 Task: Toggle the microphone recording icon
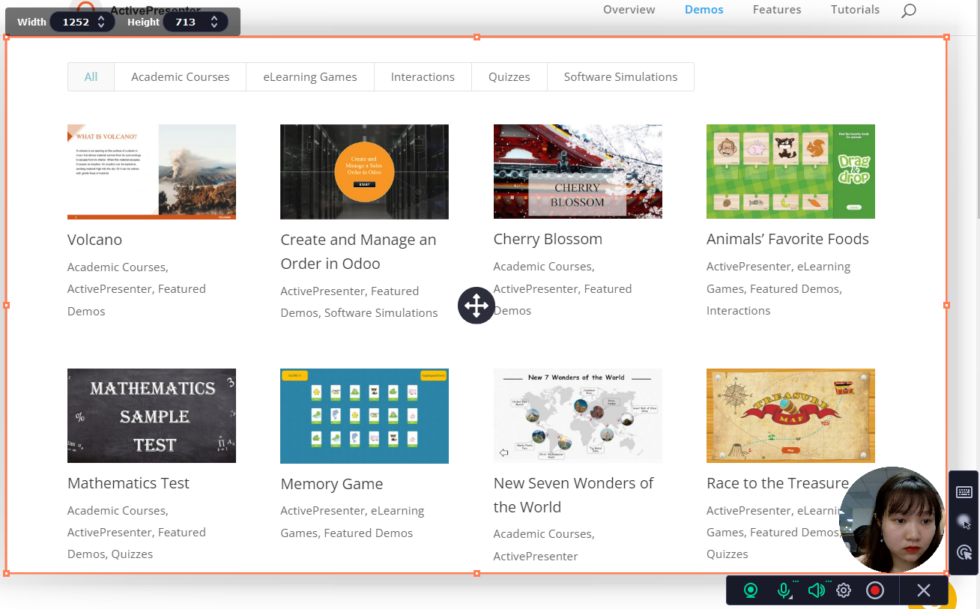(784, 591)
